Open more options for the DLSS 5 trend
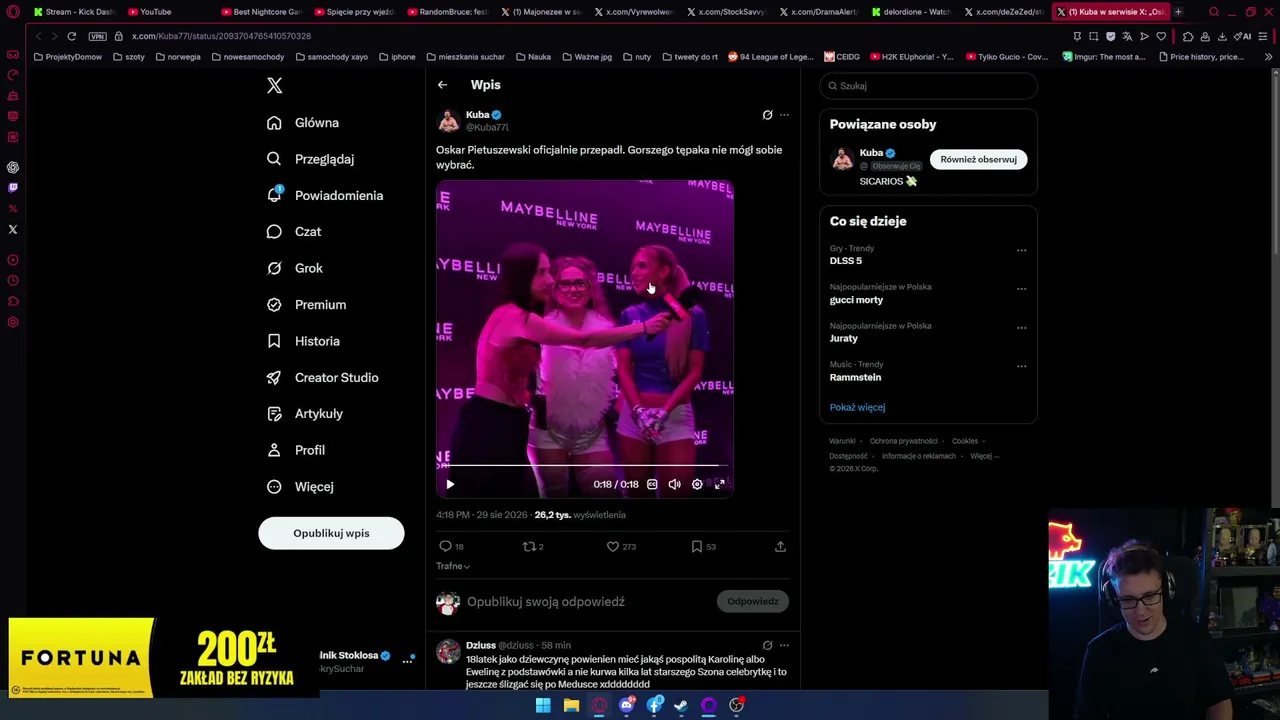This screenshot has height=720, width=1280. [1021, 250]
